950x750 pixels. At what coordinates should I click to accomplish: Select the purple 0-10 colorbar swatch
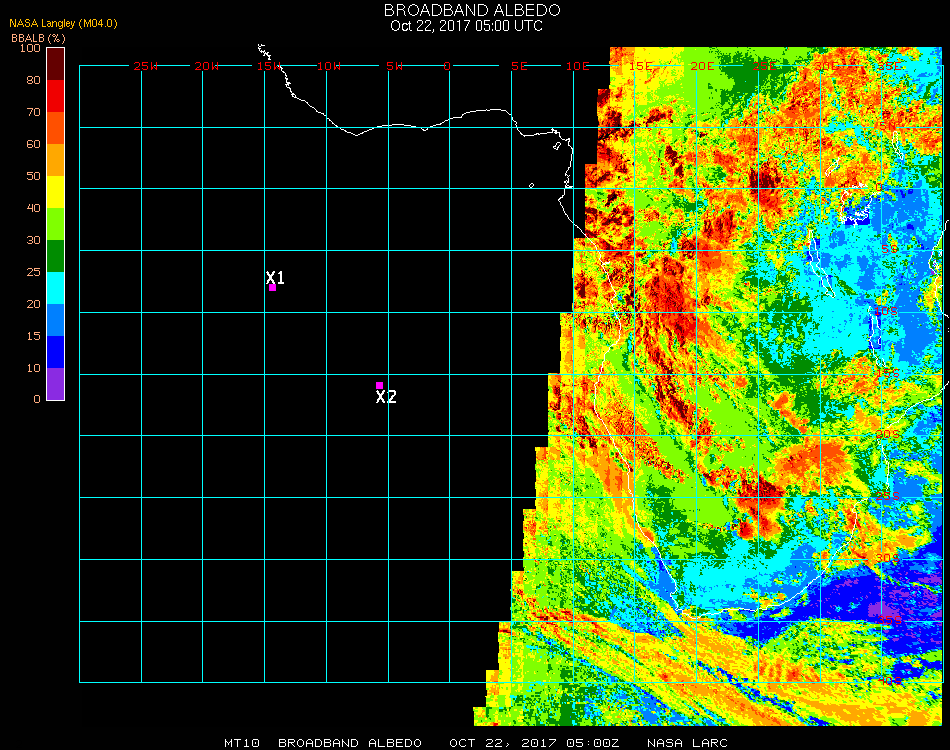coord(56,384)
